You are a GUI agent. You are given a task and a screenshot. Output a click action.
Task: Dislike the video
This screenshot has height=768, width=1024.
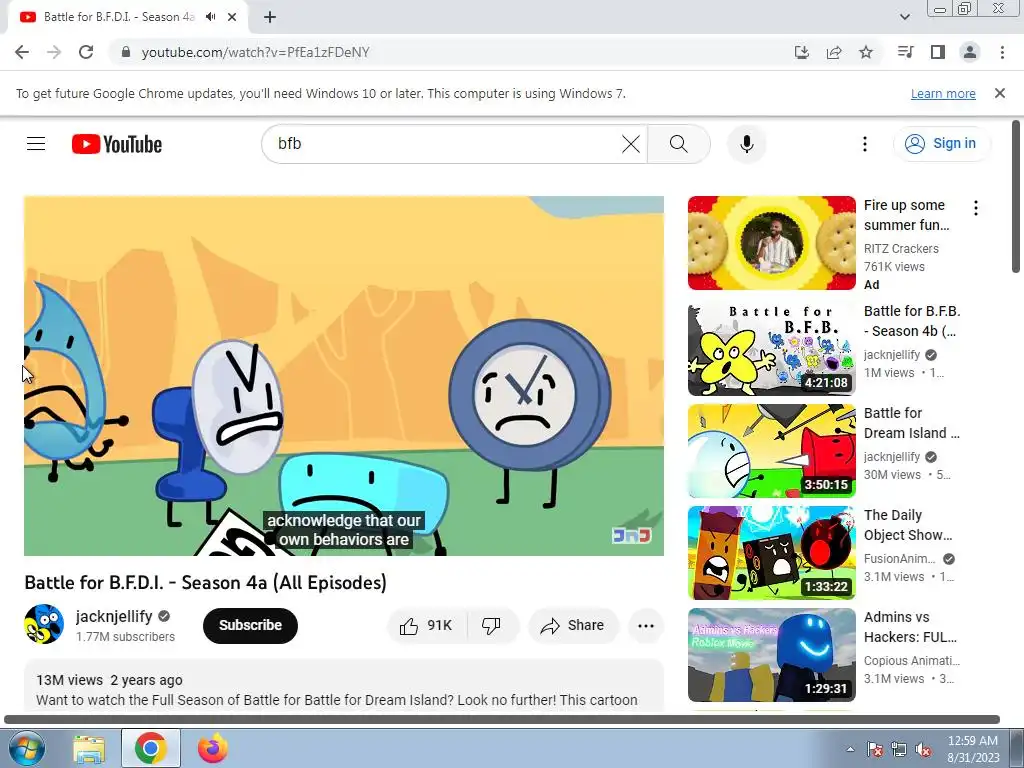491,626
